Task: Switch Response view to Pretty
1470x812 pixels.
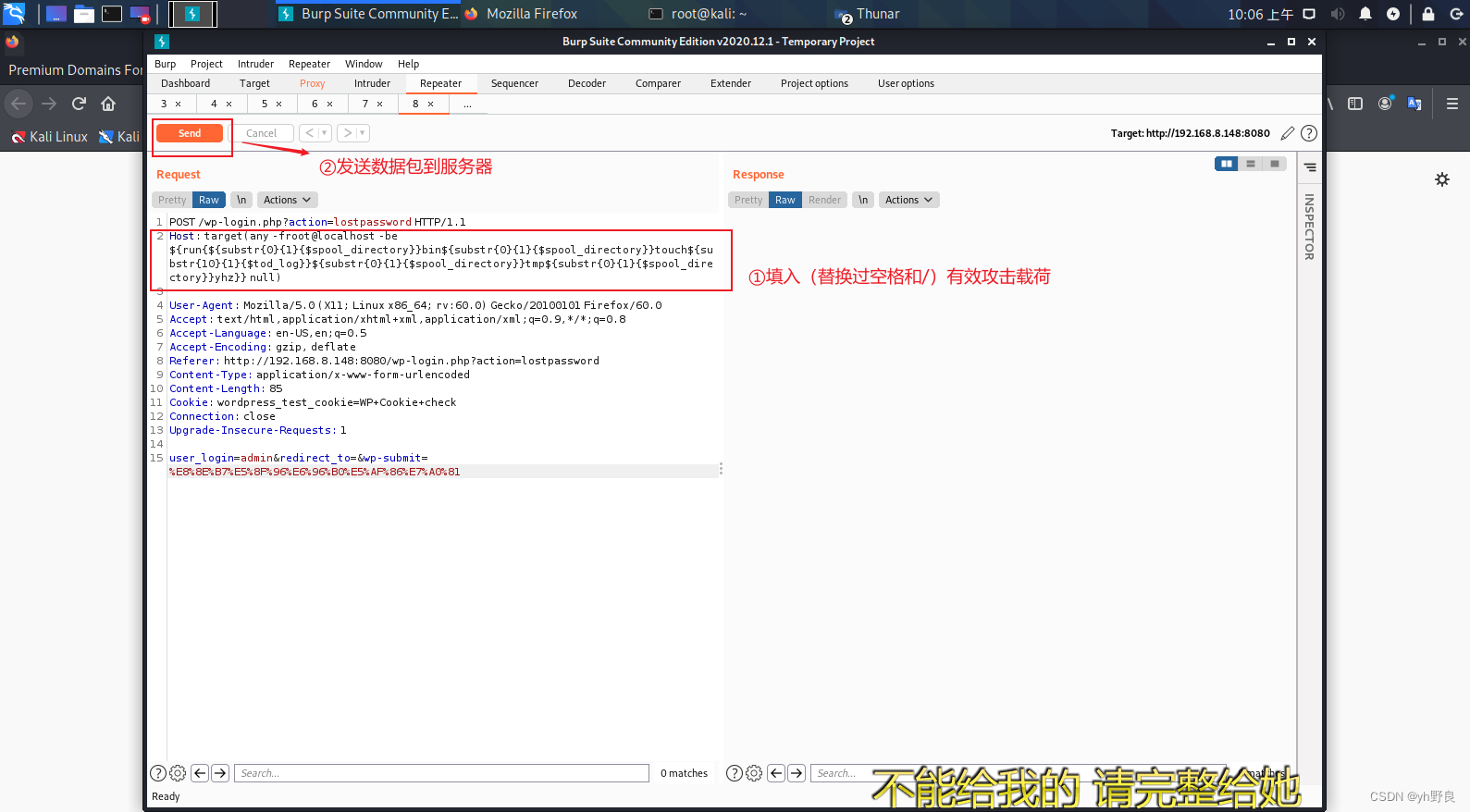Action: tap(748, 200)
